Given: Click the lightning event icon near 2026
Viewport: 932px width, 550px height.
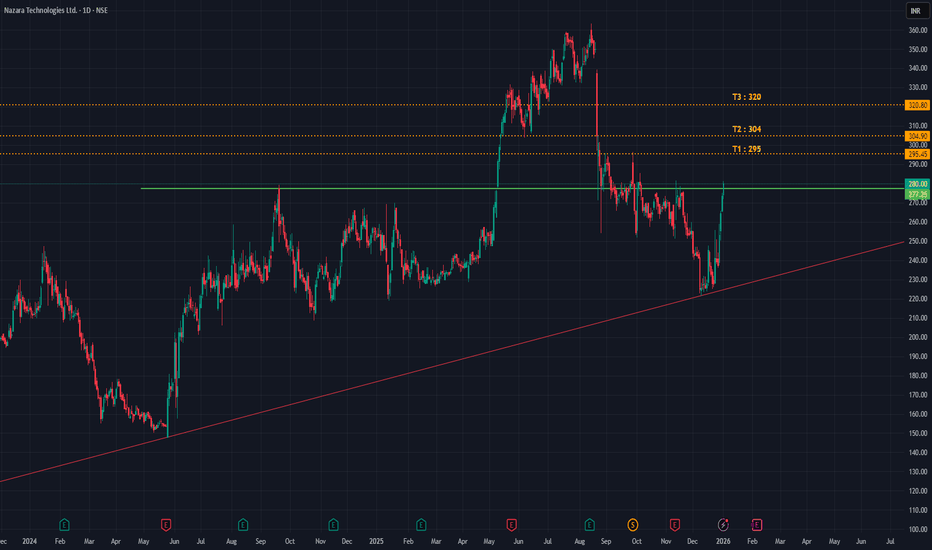Looking at the screenshot, I should coord(723,524).
